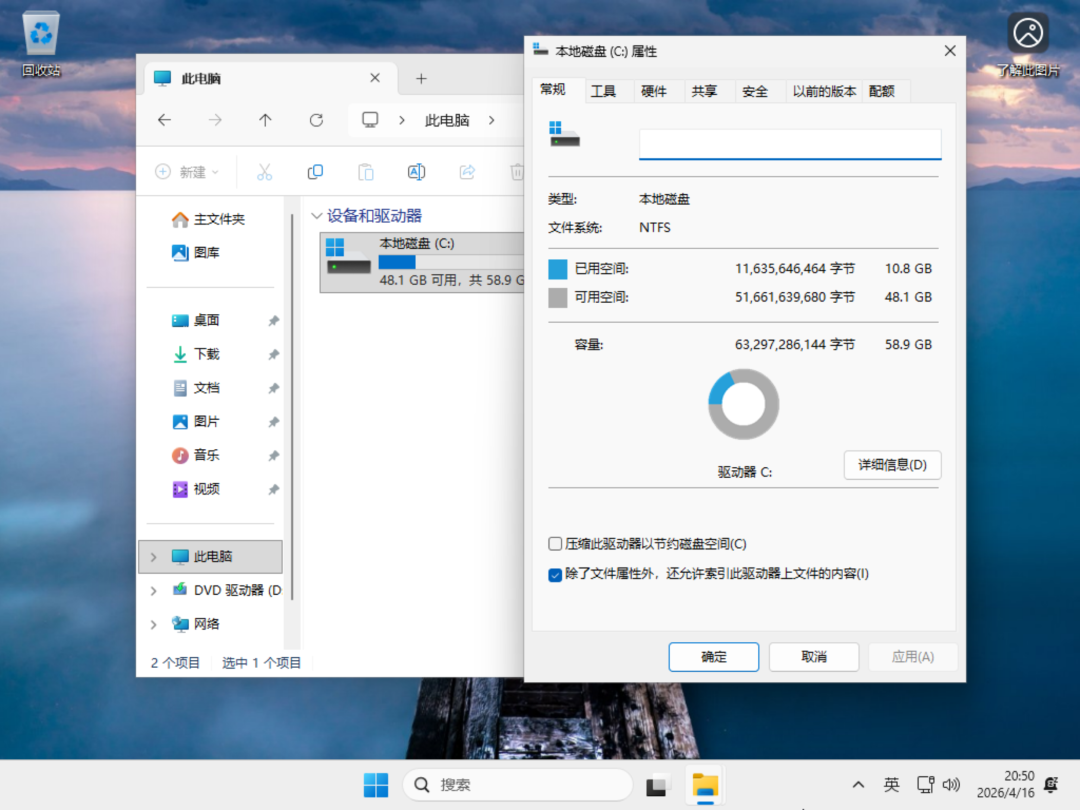Click the pin icon beside 视频
The width and height of the screenshot is (1080, 810).
273,490
